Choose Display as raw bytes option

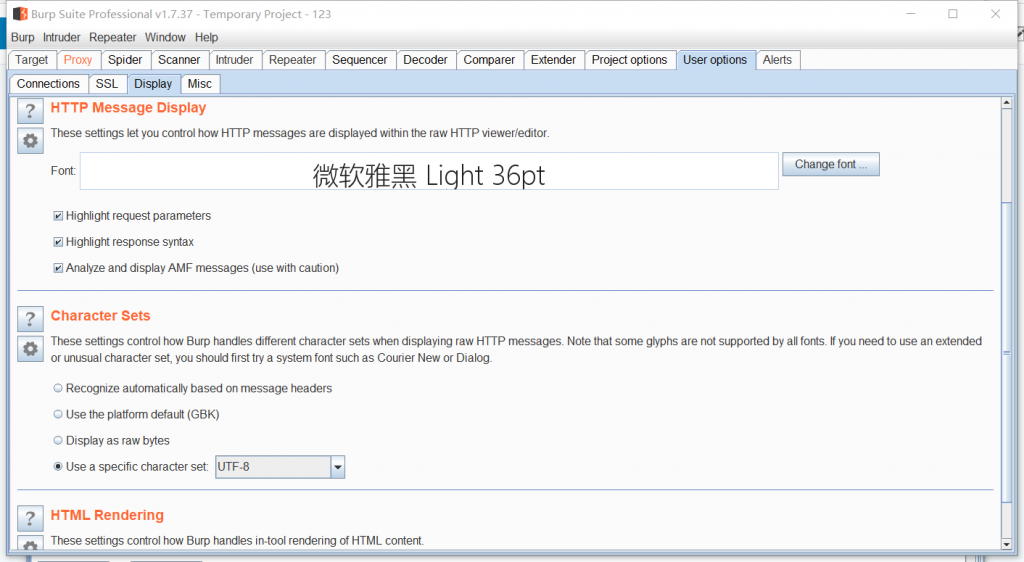click(58, 440)
